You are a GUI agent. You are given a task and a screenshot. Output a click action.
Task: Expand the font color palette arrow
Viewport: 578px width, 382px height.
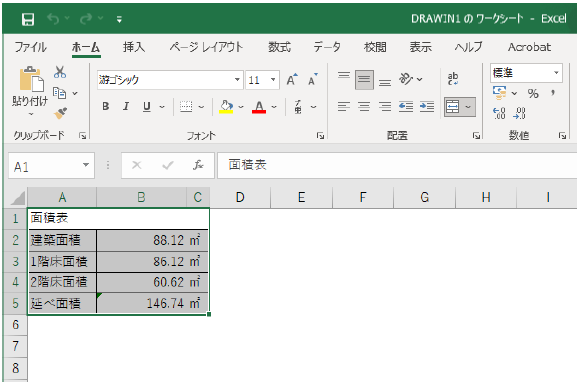pos(274,107)
